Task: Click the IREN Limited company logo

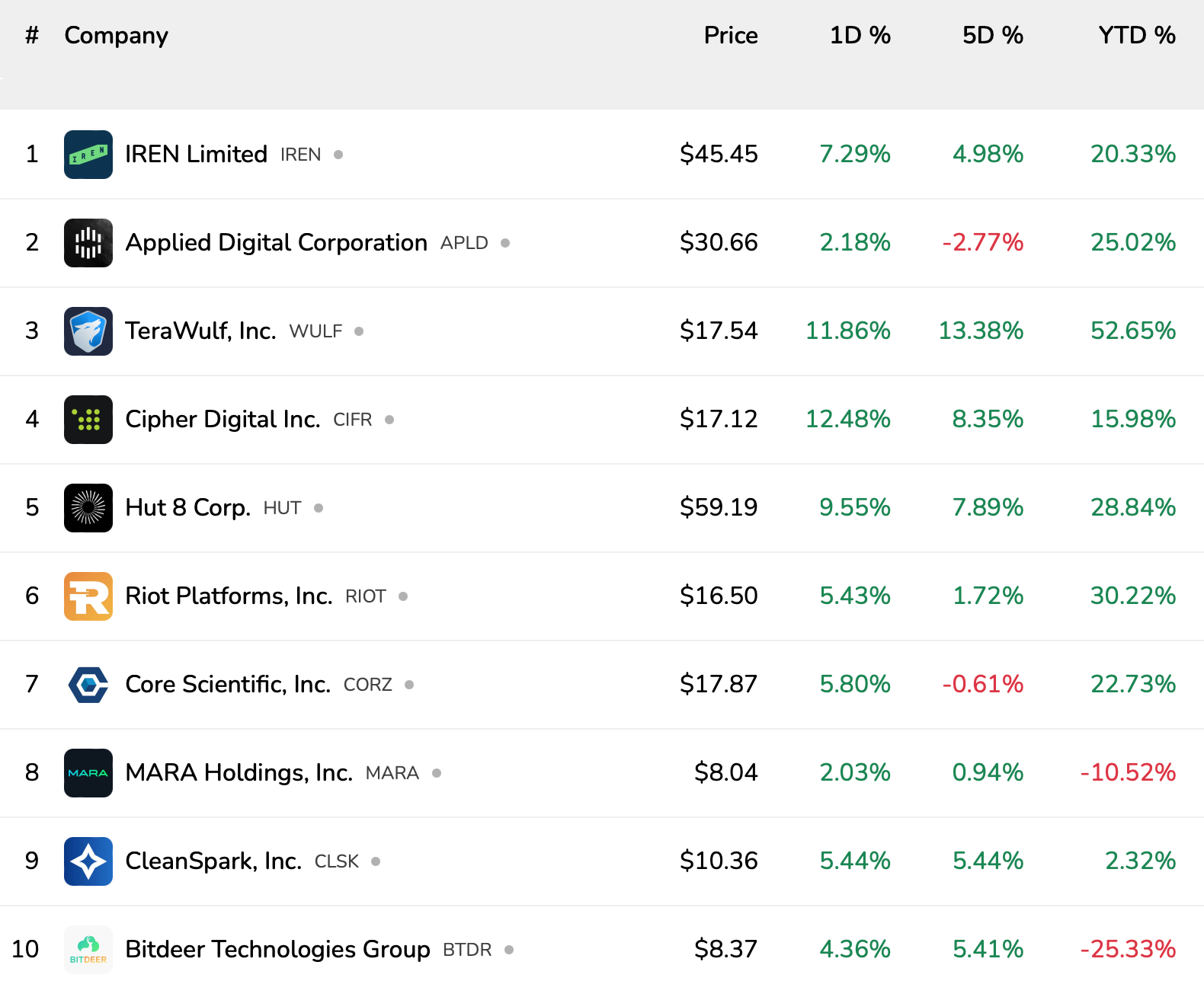Action: click(x=88, y=154)
